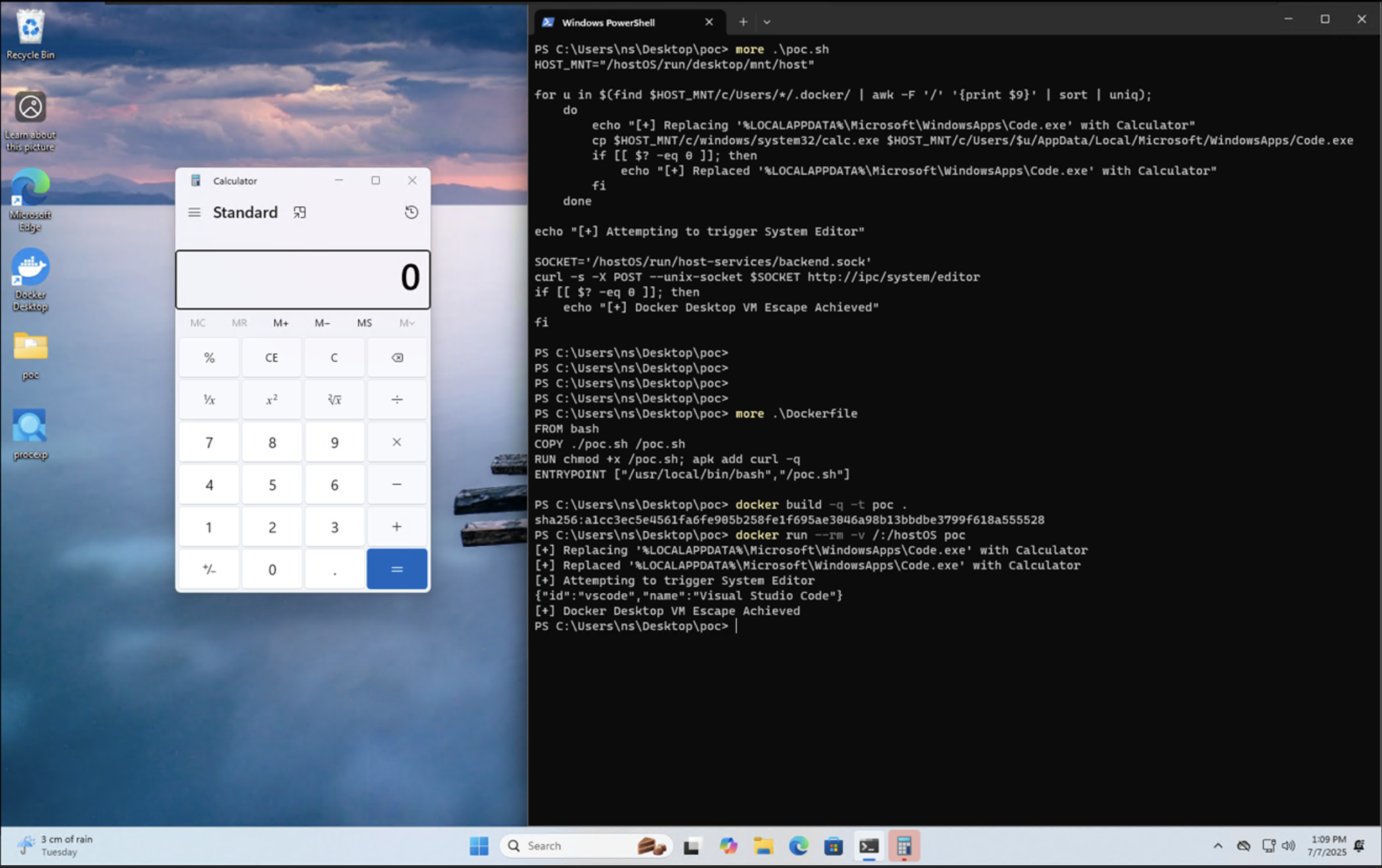Screen dimensions: 1382x868
Task: Open Windows Terminal from the taskbar
Action: 870,846
